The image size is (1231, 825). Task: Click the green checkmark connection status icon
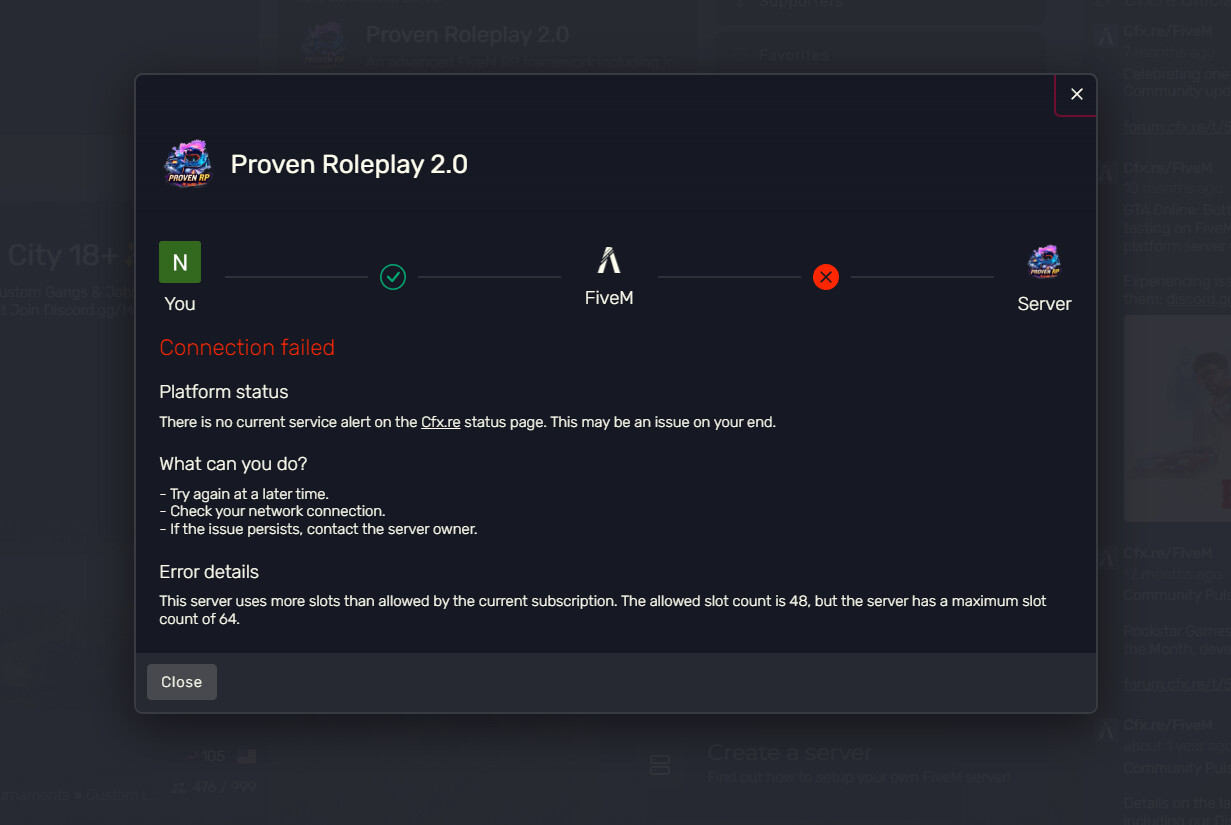393,277
